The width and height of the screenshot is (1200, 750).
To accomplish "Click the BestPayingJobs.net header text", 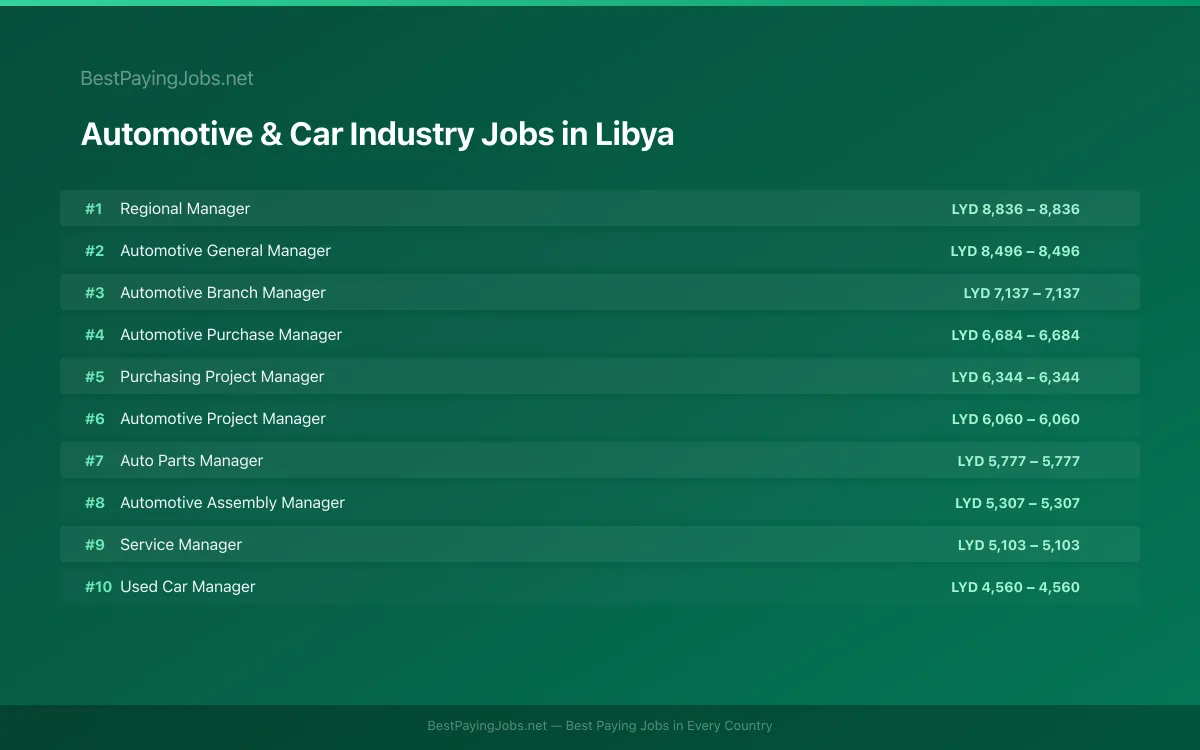I will [x=167, y=78].
